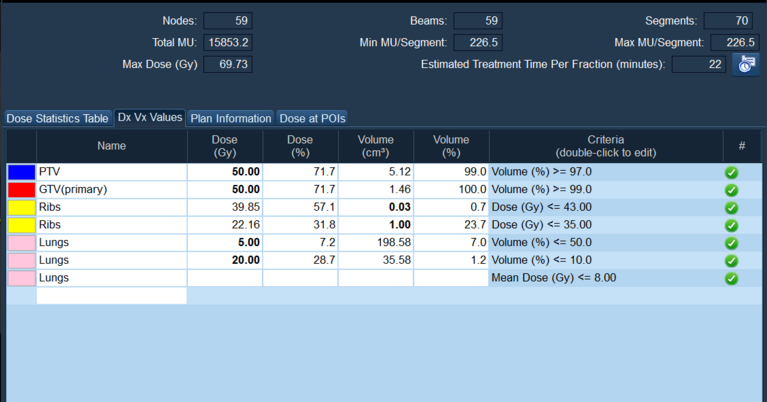Click the empty name field below Lungs

(x=111, y=296)
